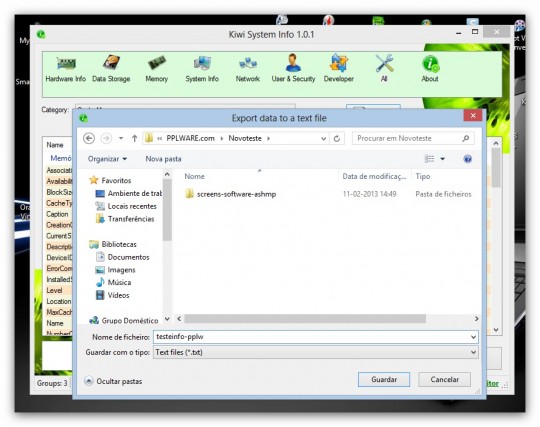The height and width of the screenshot is (427, 540).
Task: Click navigation pane scroll down arrow
Action: [167, 319]
